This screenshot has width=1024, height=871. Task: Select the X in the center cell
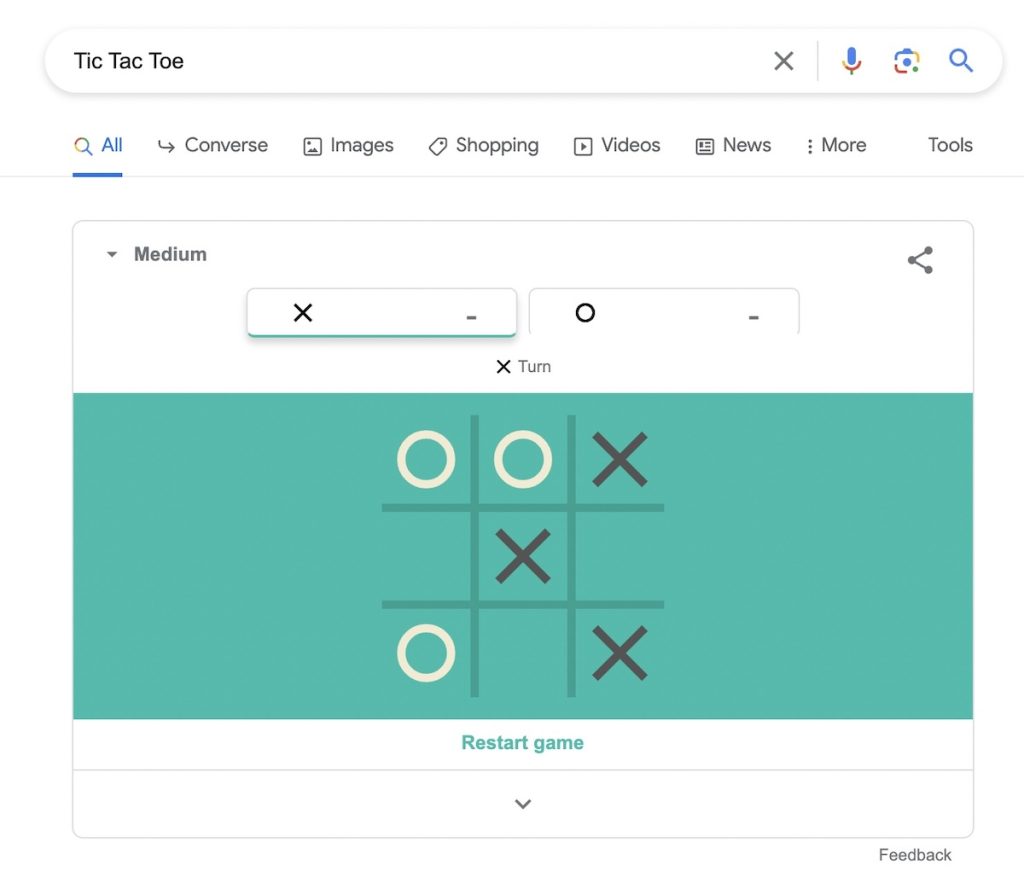(x=522, y=557)
